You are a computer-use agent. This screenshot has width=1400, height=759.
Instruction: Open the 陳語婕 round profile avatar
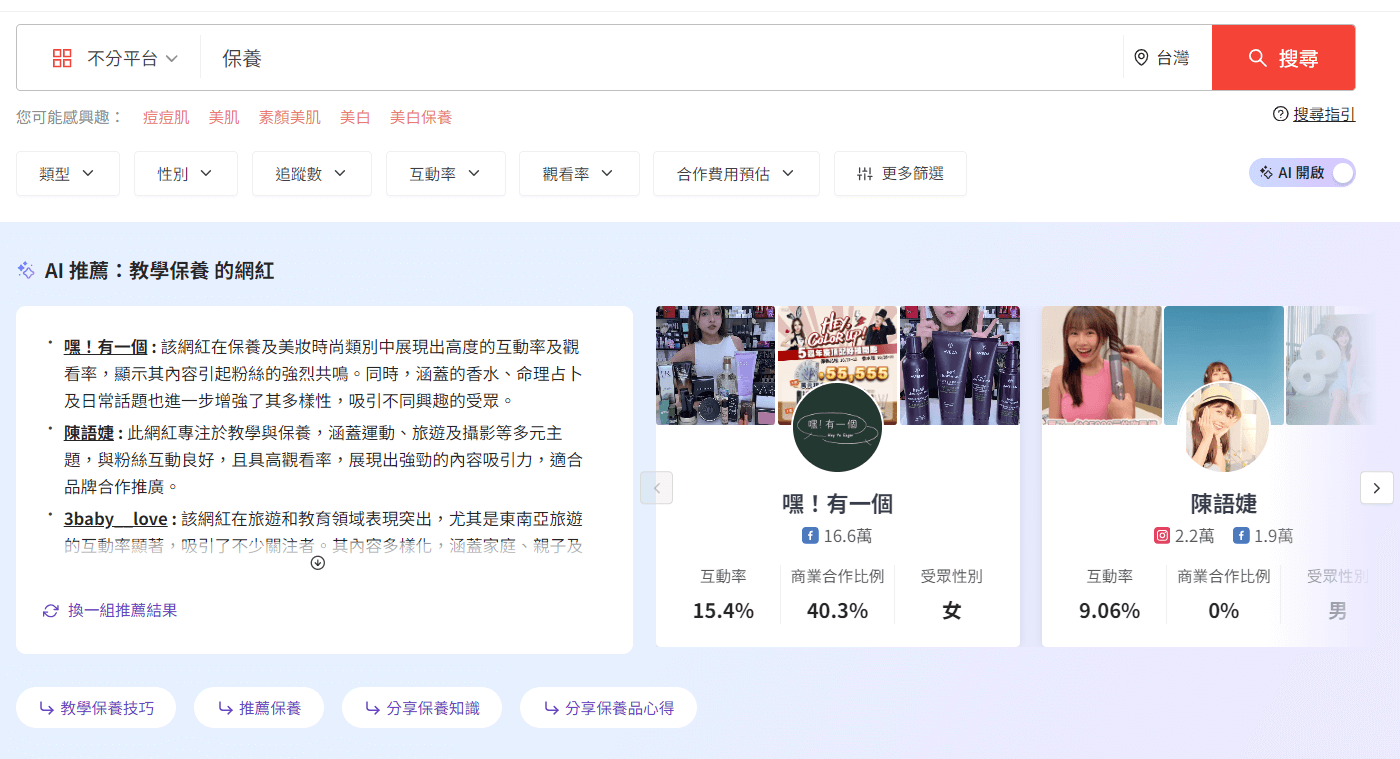tap(1224, 426)
